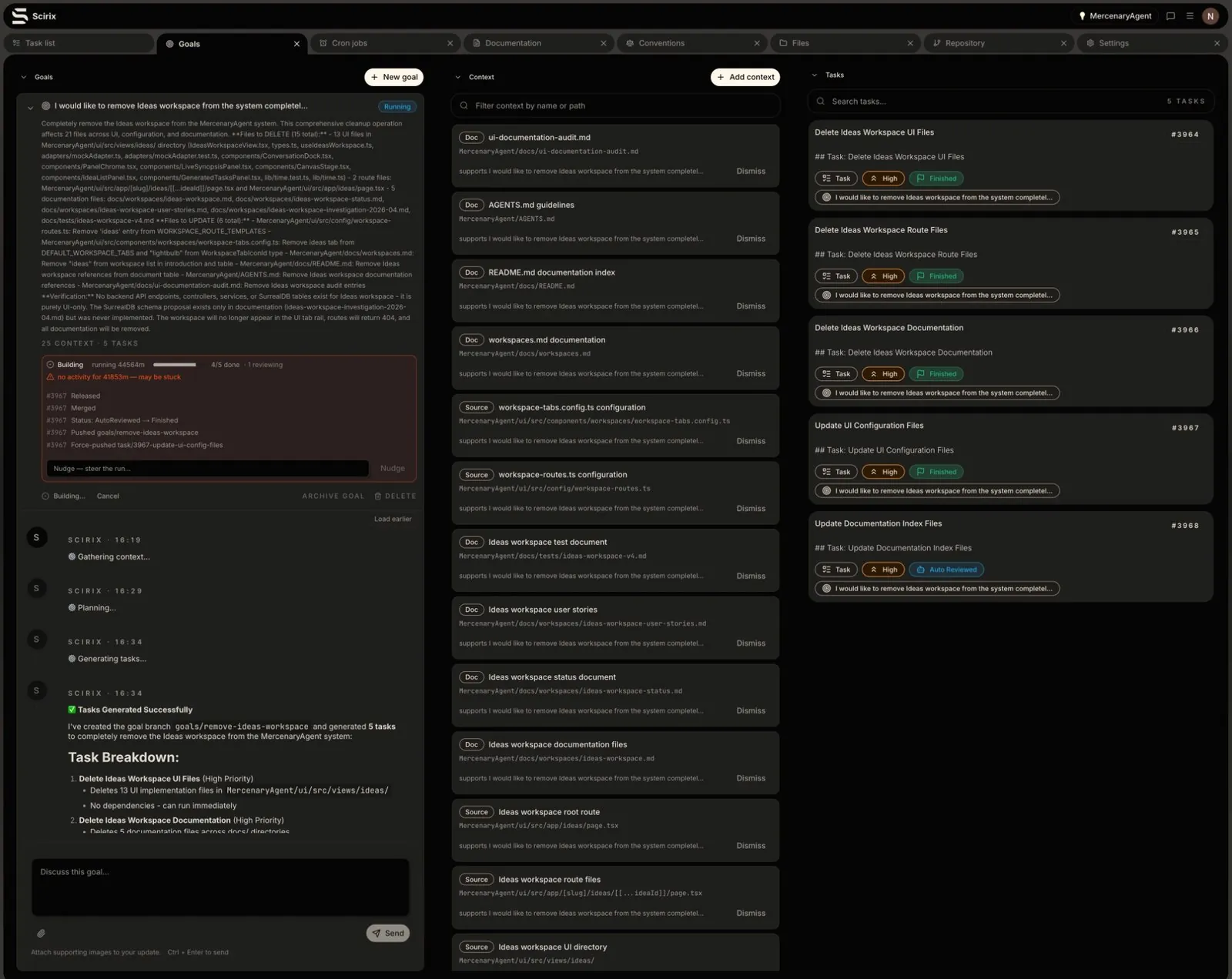Screen dimensions: 1232x979
Task: Close the Documentation tab
Action: [x=603, y=43]
